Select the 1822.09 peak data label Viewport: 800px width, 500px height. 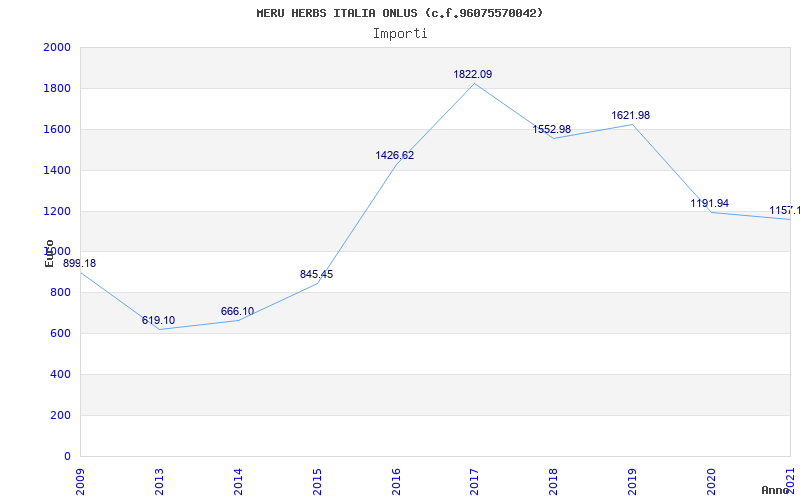point(473,74)
